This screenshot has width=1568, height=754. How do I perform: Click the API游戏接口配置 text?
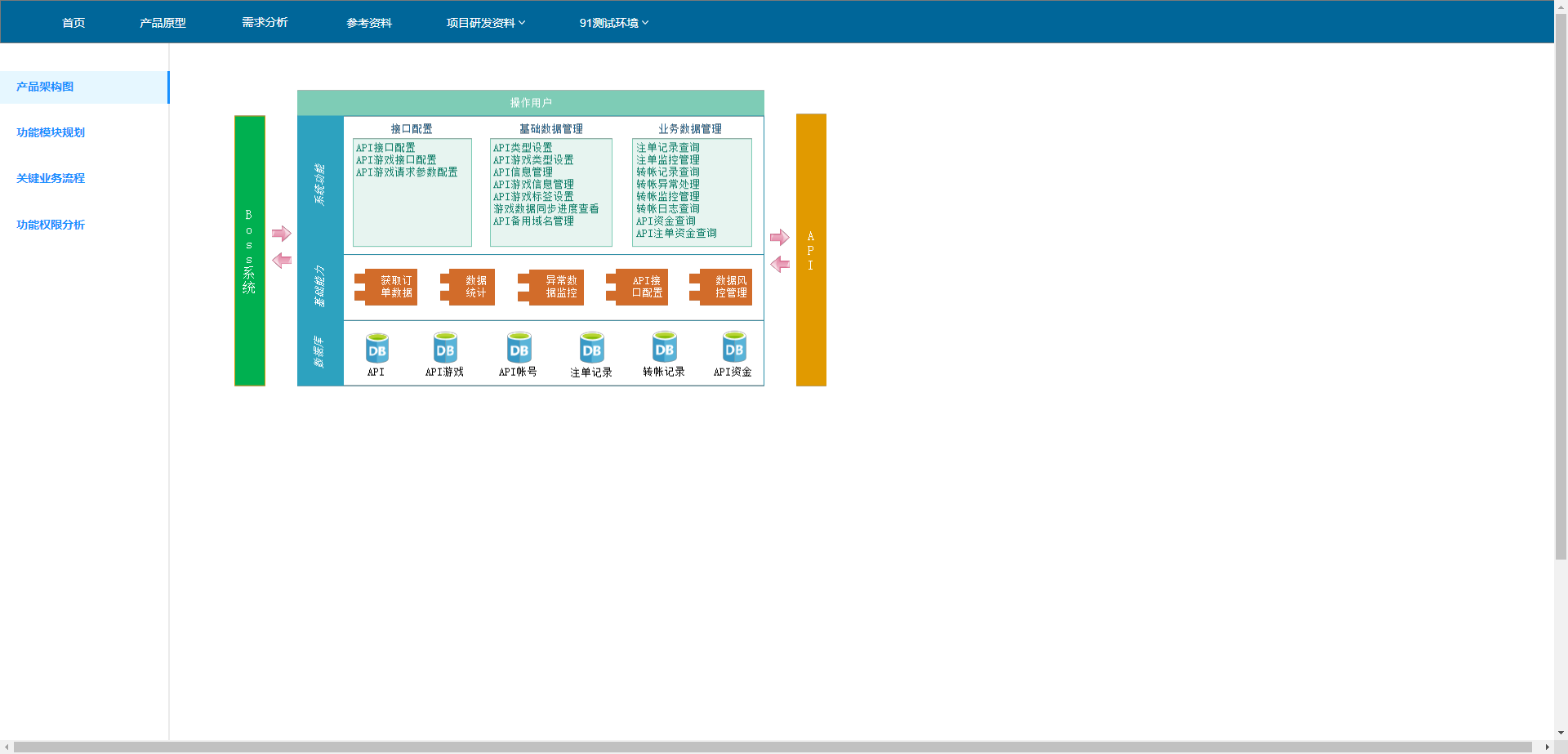[396, 160]
